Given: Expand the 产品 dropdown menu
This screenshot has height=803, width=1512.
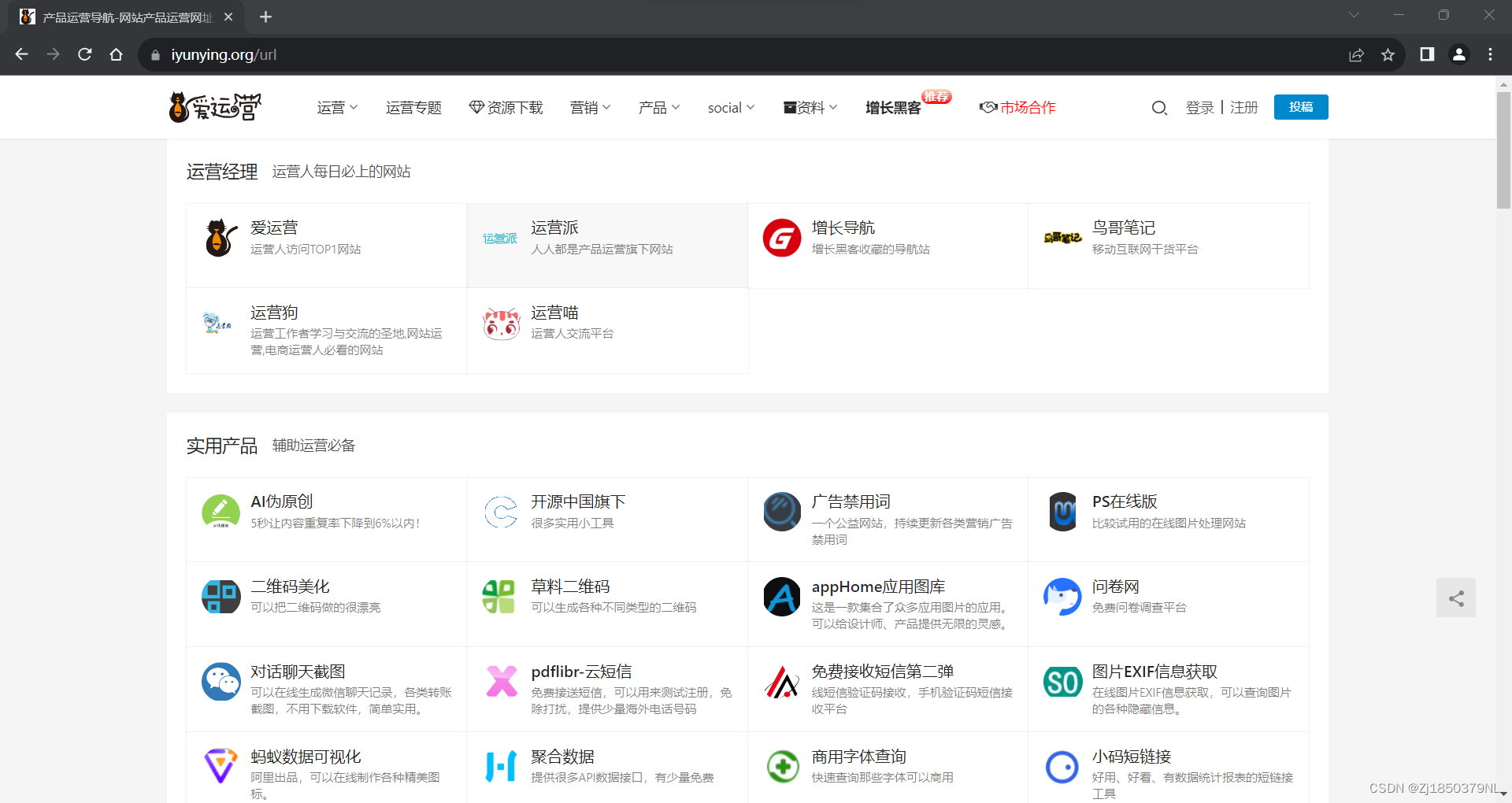Looking at the screenshot, I should coord(659,108).
